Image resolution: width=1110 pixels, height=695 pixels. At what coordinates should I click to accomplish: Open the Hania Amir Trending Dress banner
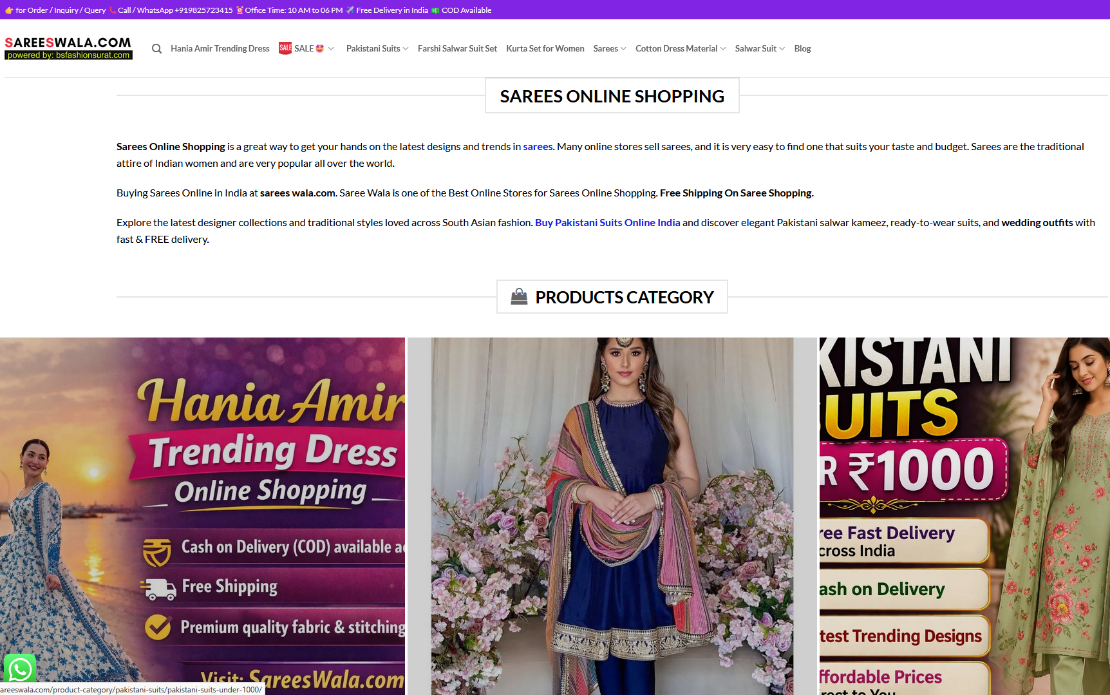[x=202, y=516]
